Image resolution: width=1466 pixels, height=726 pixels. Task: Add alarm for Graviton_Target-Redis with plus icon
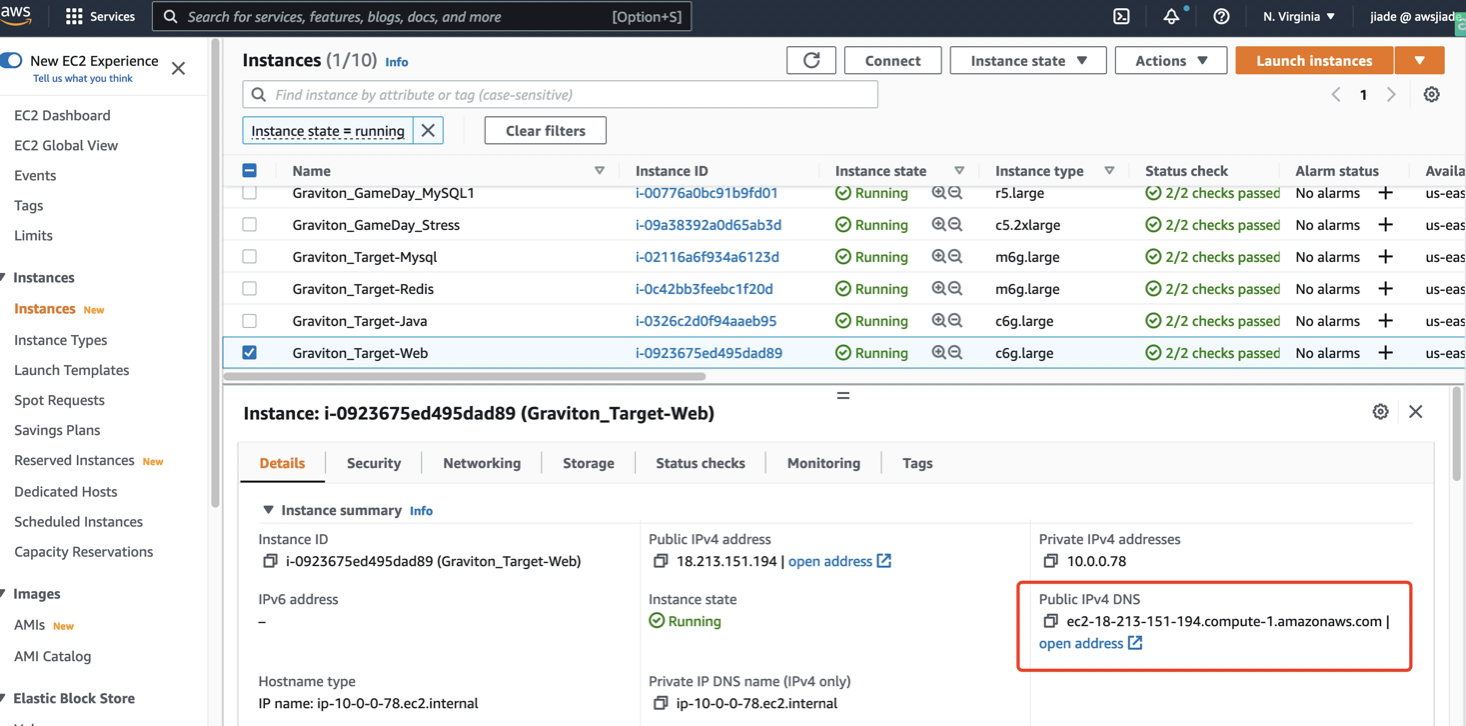[x=1385, y=289]
